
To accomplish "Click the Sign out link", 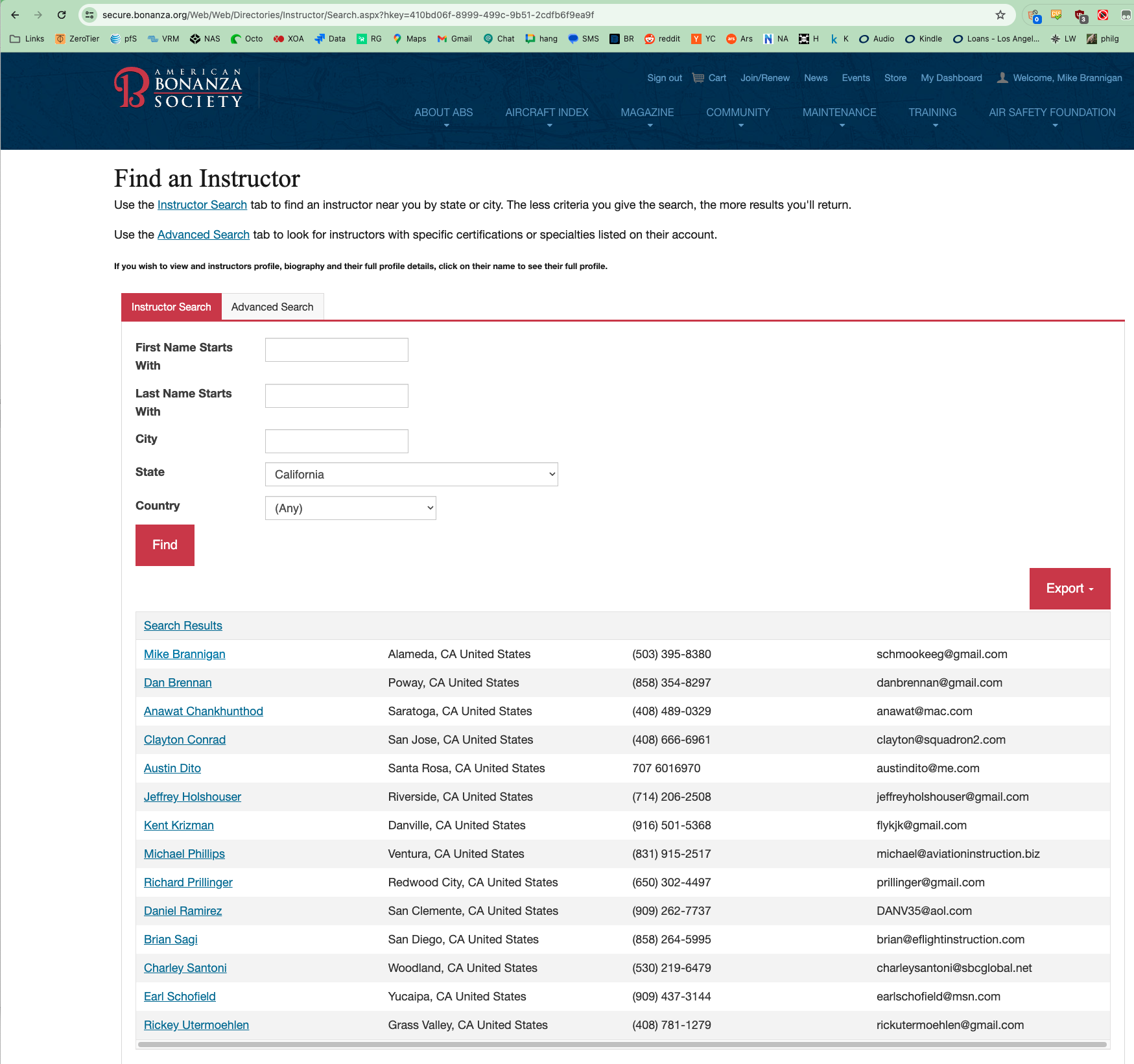I will point(664,78).
